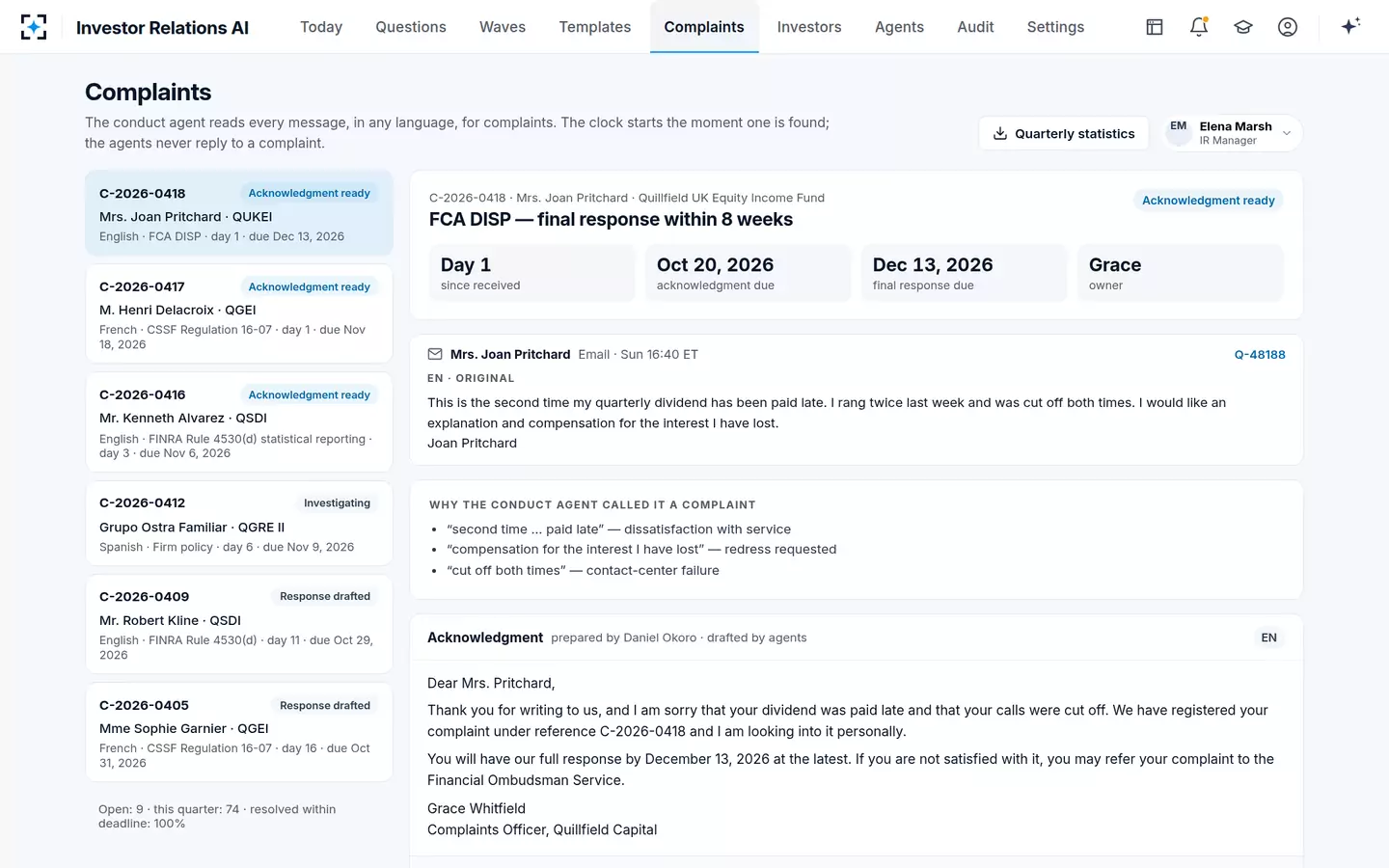Click the Response drafted status on C-2026-0409
This screenshot has width=1389, height=868.
pyautogui.click(x=325, y=597)
